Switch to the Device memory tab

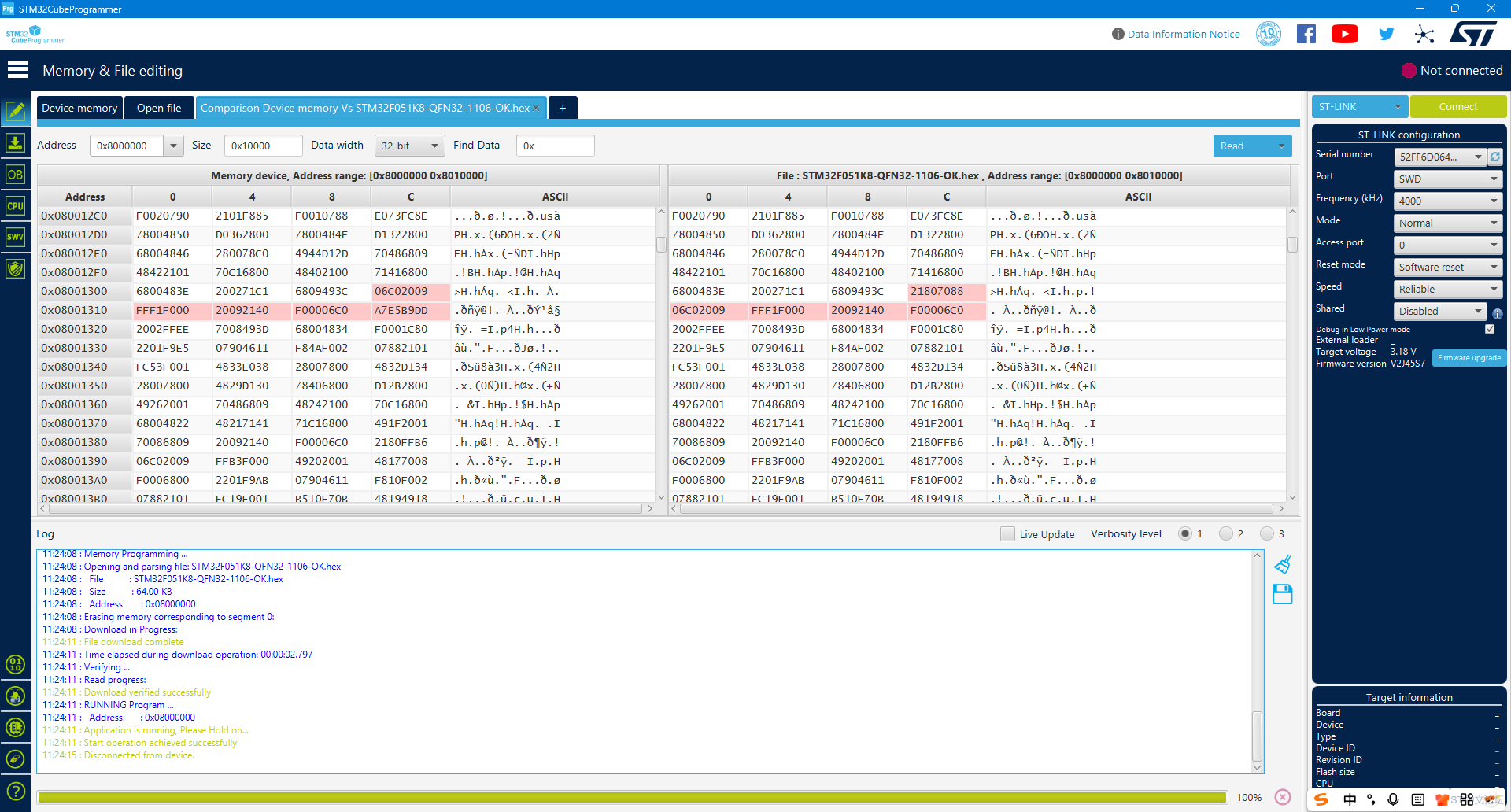pos(79,108)
